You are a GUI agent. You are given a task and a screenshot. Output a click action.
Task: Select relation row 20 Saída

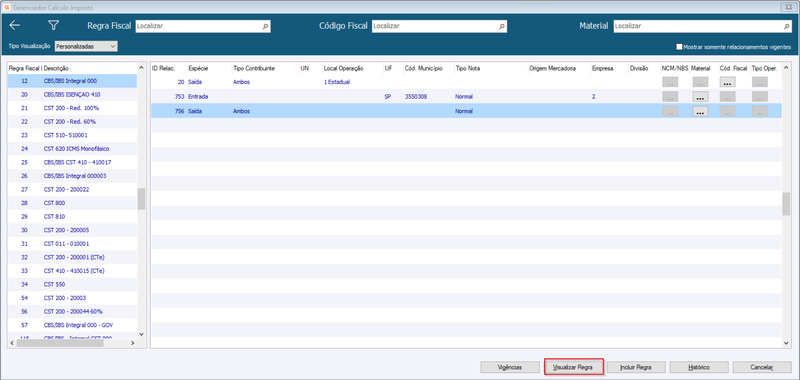(x=466, y=82)
